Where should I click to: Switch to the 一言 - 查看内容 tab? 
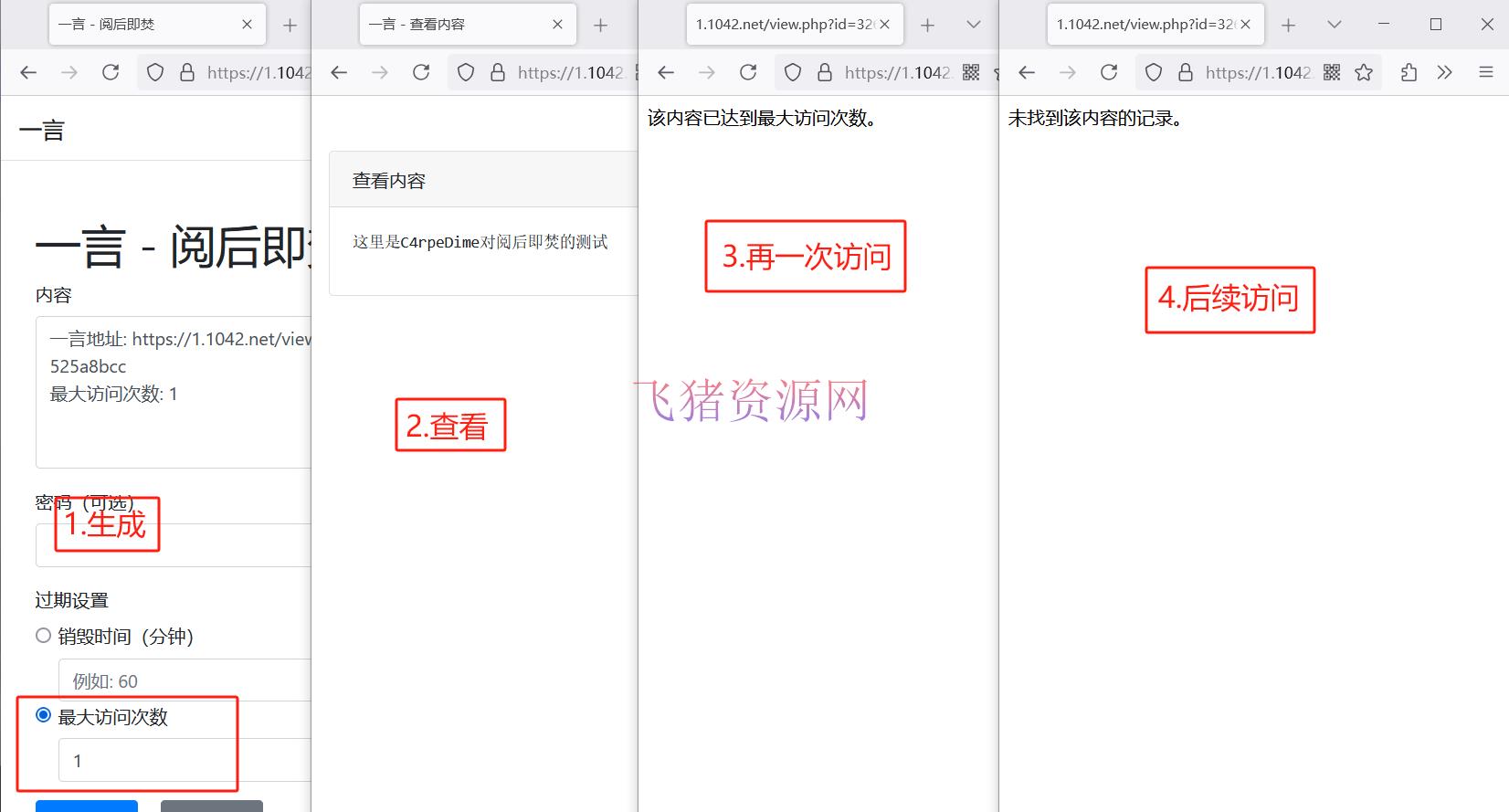(468, 25)
